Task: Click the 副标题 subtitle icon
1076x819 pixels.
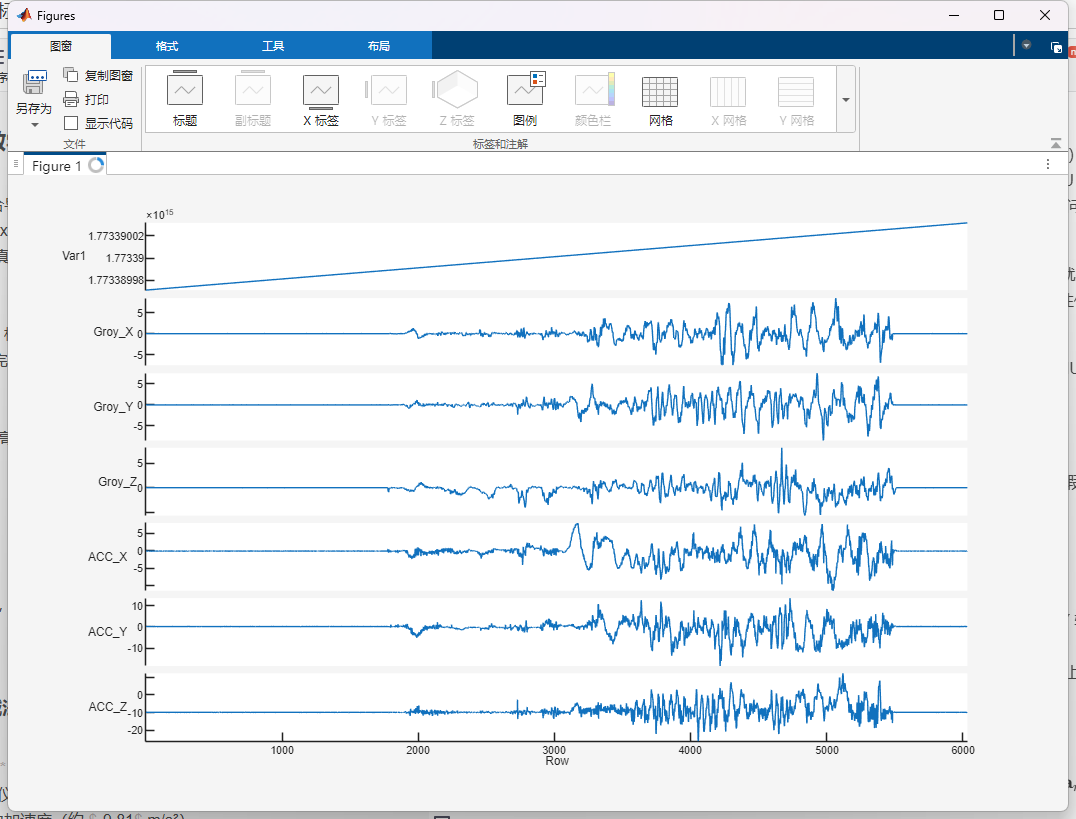Action: click(253, 89)
